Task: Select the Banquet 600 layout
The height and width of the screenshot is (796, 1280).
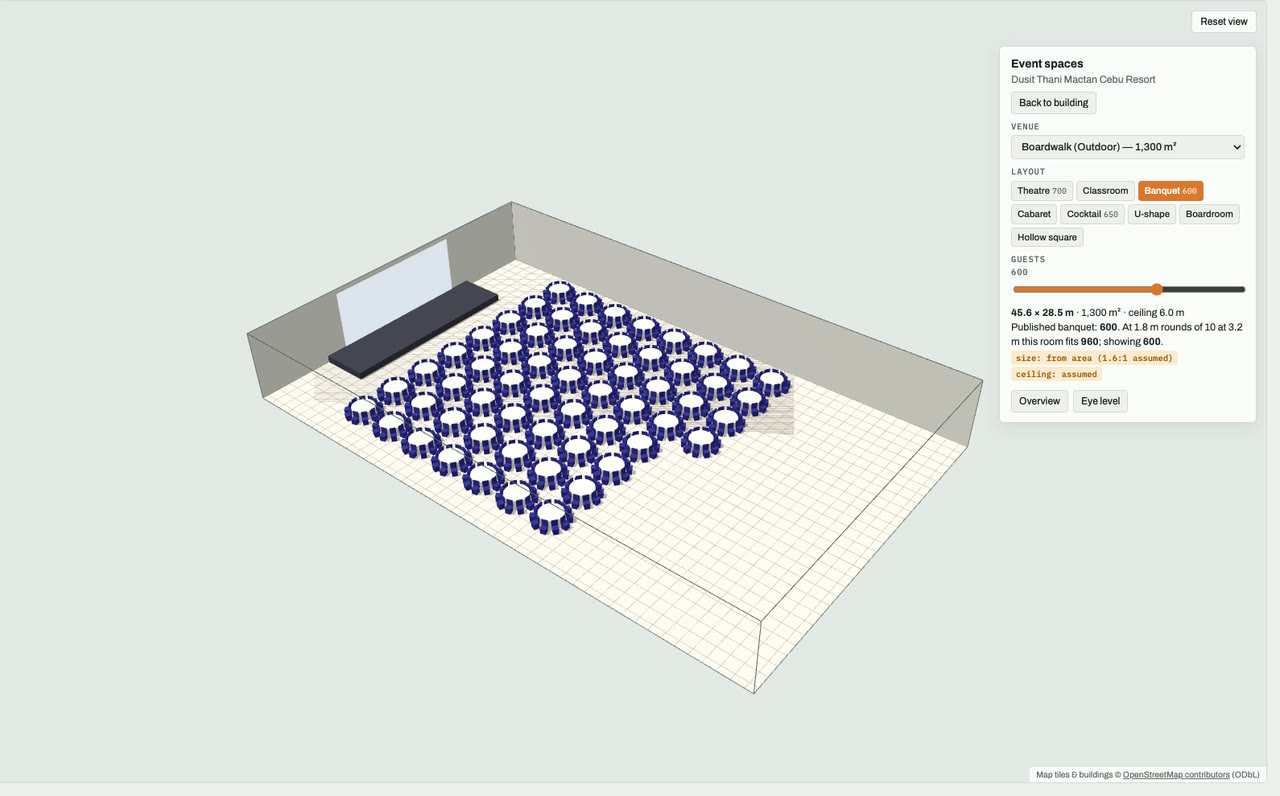Action: [x=1170, y=191]
